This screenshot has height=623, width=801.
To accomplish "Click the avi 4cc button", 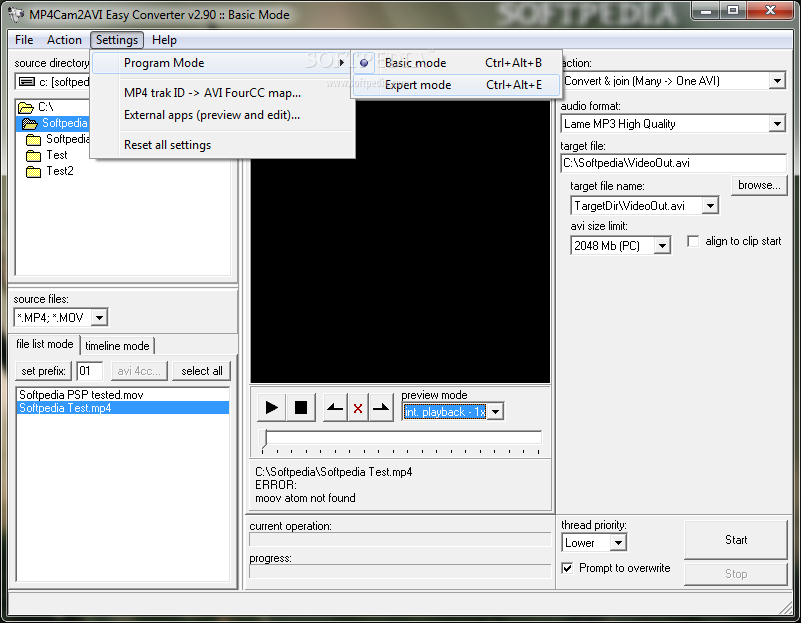I will click(139, 371).
